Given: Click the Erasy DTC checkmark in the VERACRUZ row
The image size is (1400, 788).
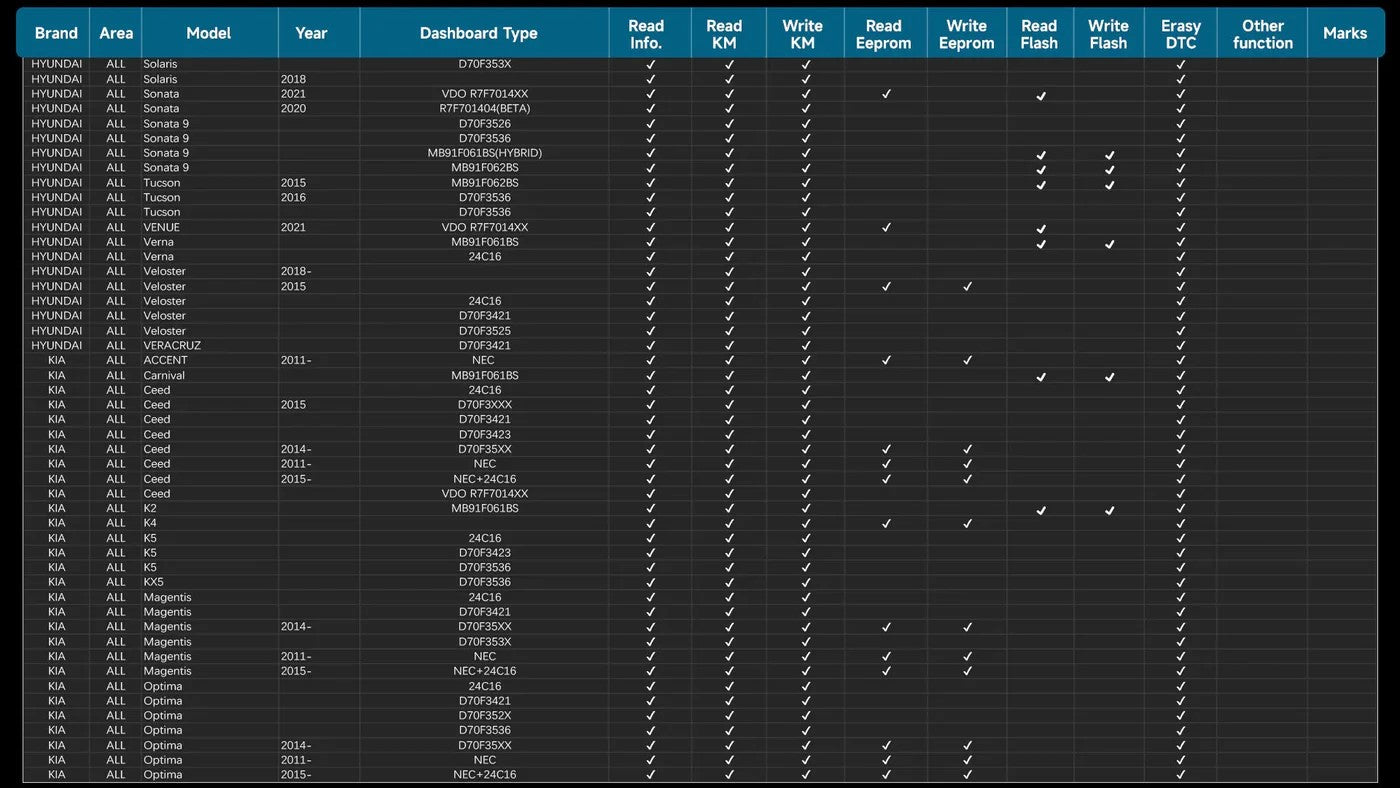Looking at the screenshot, I should pos(1180,346).
